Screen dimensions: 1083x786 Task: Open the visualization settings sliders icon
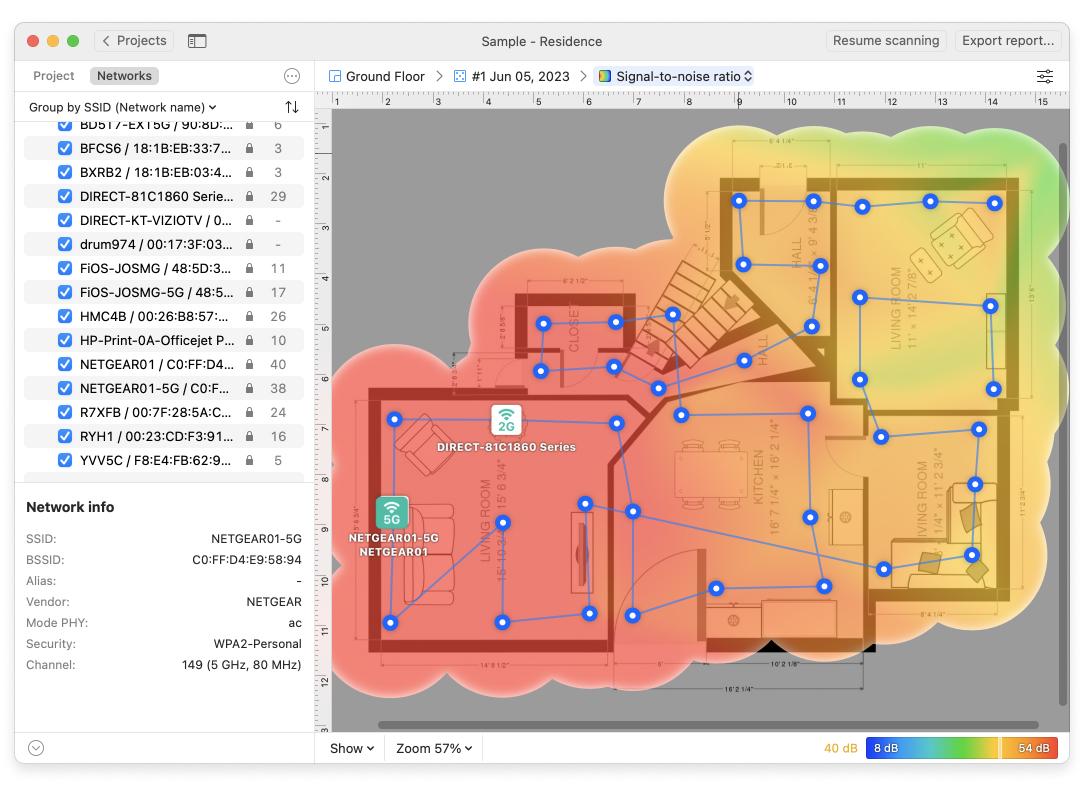point(1045,77)
